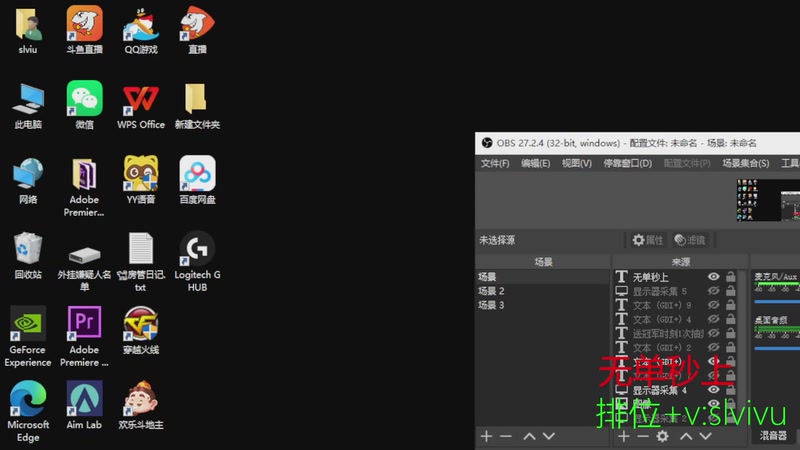Launch WPS Office from the desktop
This screenshot has width=800, height=450.
[141, 106]
